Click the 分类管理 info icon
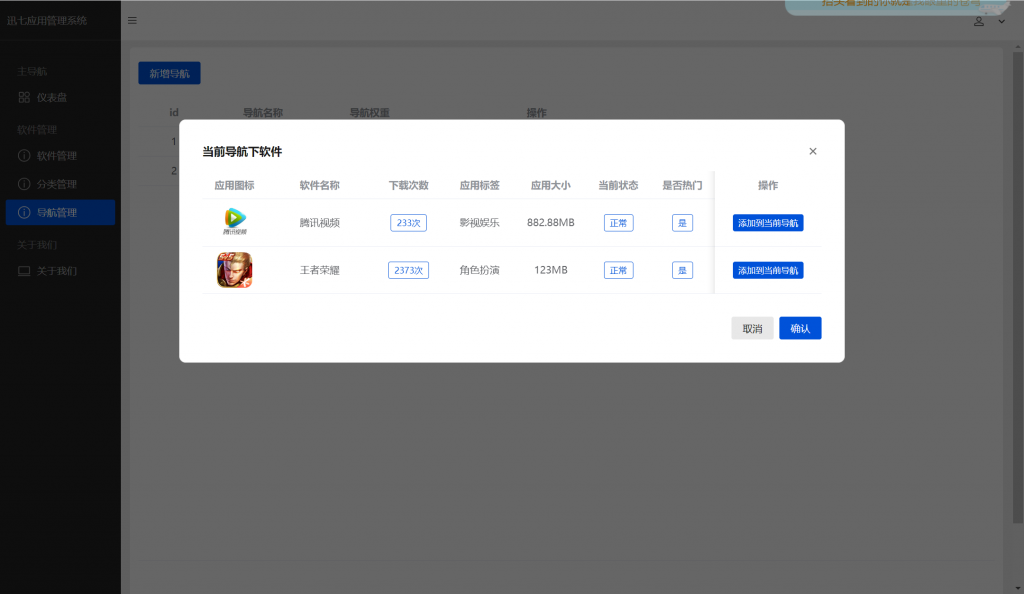Image resolution: width=1024 pixels, height=594 pixels. point(24,184)
